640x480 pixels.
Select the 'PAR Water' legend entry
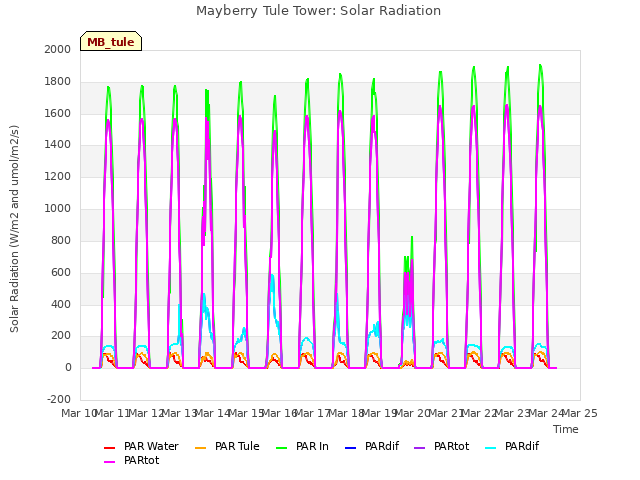141,446
